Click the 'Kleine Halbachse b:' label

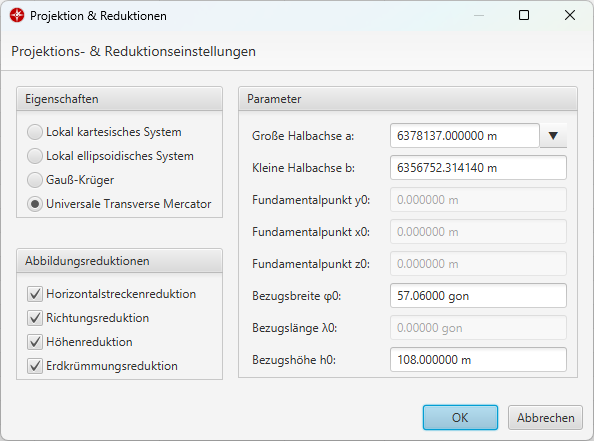(x=303, y=168)
